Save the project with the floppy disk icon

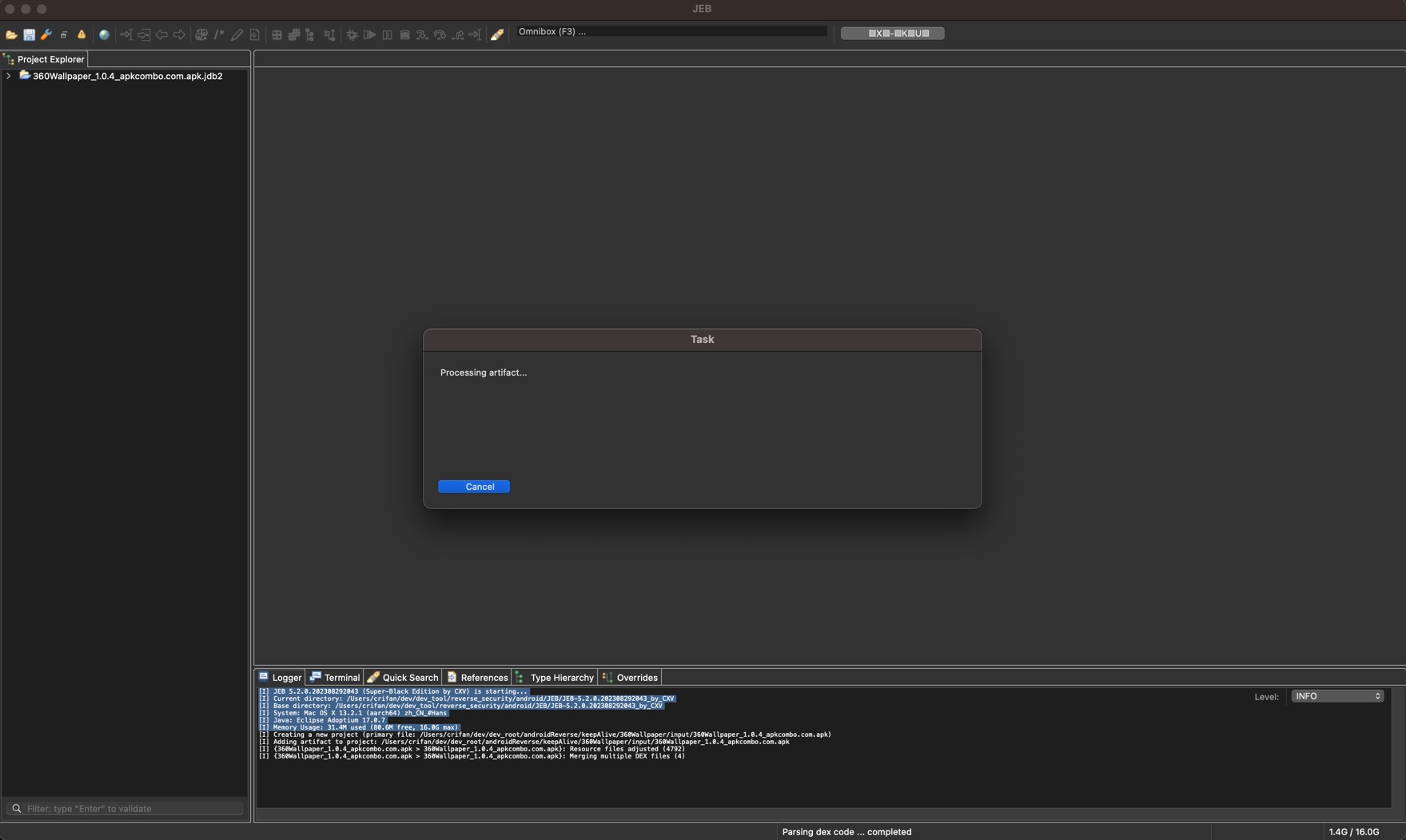[x=29, y=34]
